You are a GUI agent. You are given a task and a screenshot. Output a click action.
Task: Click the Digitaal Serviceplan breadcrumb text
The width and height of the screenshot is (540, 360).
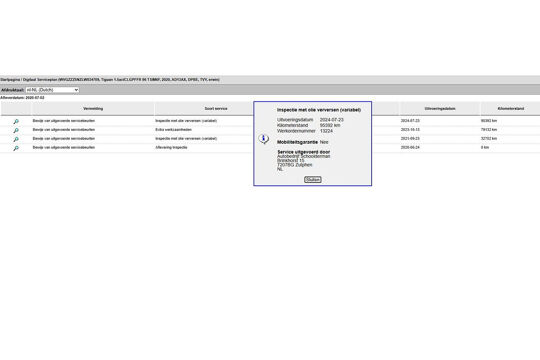pyautogui.click(x=40, y=80)
